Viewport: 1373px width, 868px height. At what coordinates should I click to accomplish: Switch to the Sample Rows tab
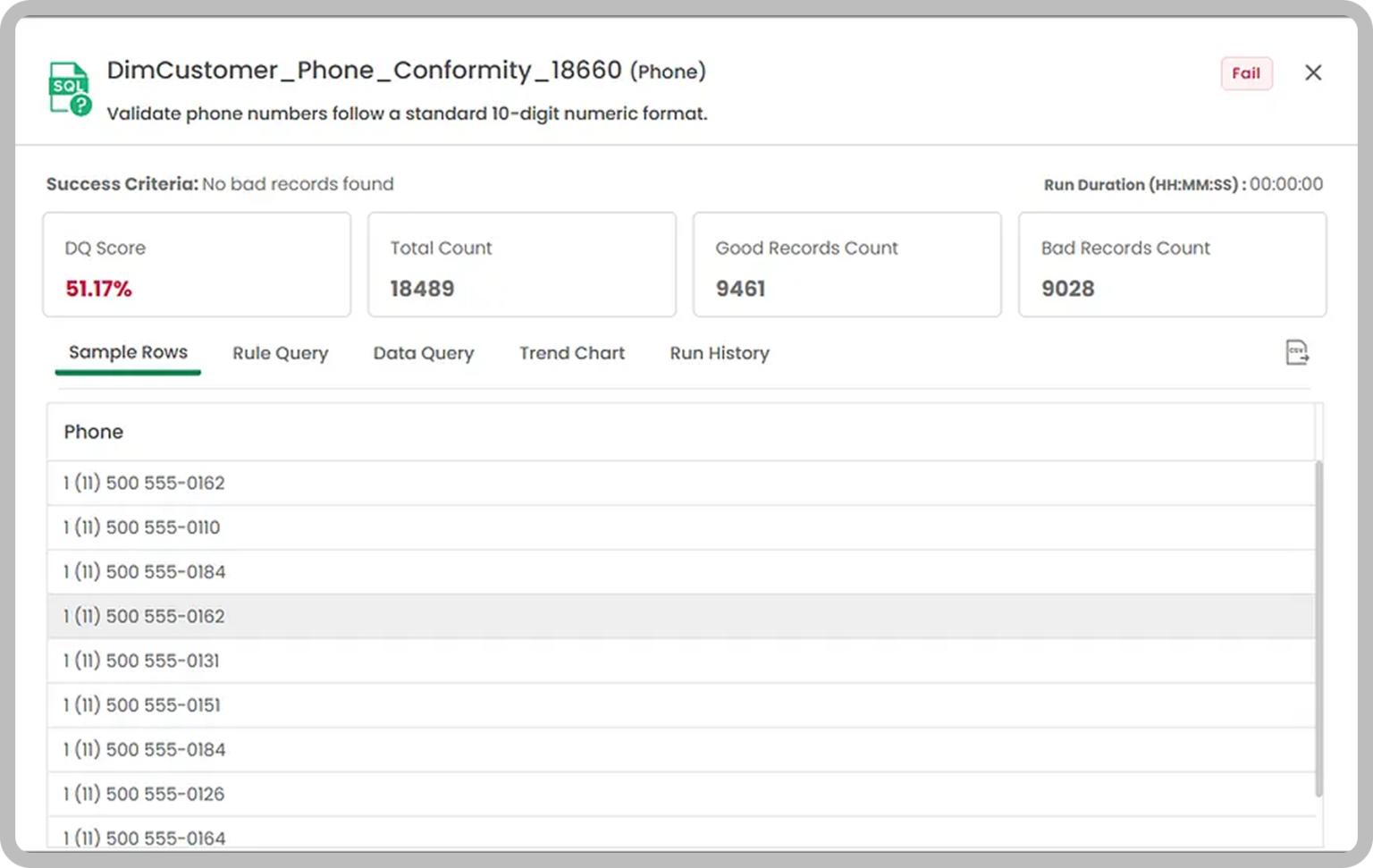[128, 352]
